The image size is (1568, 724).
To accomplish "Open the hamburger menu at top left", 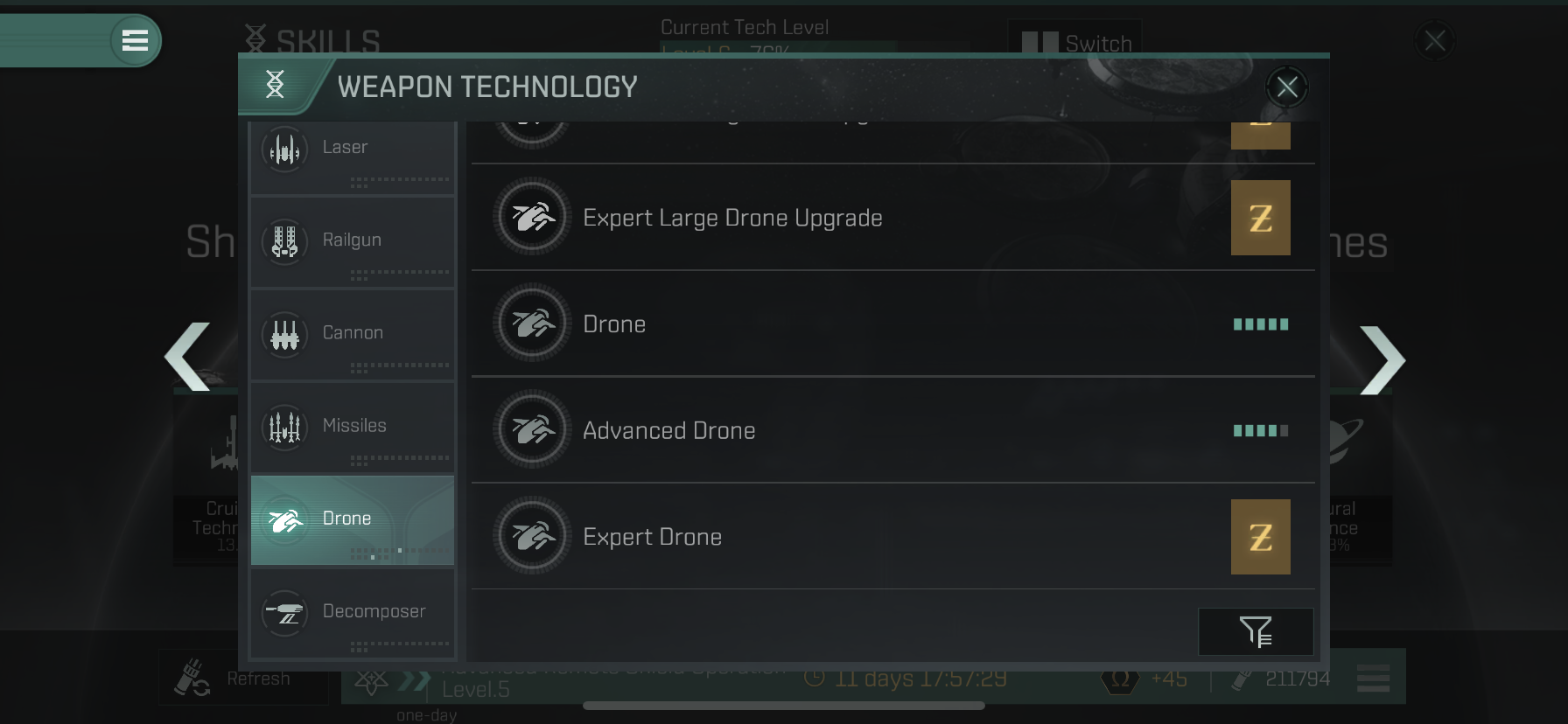I will pyautogui.click(x=135, y=40).
